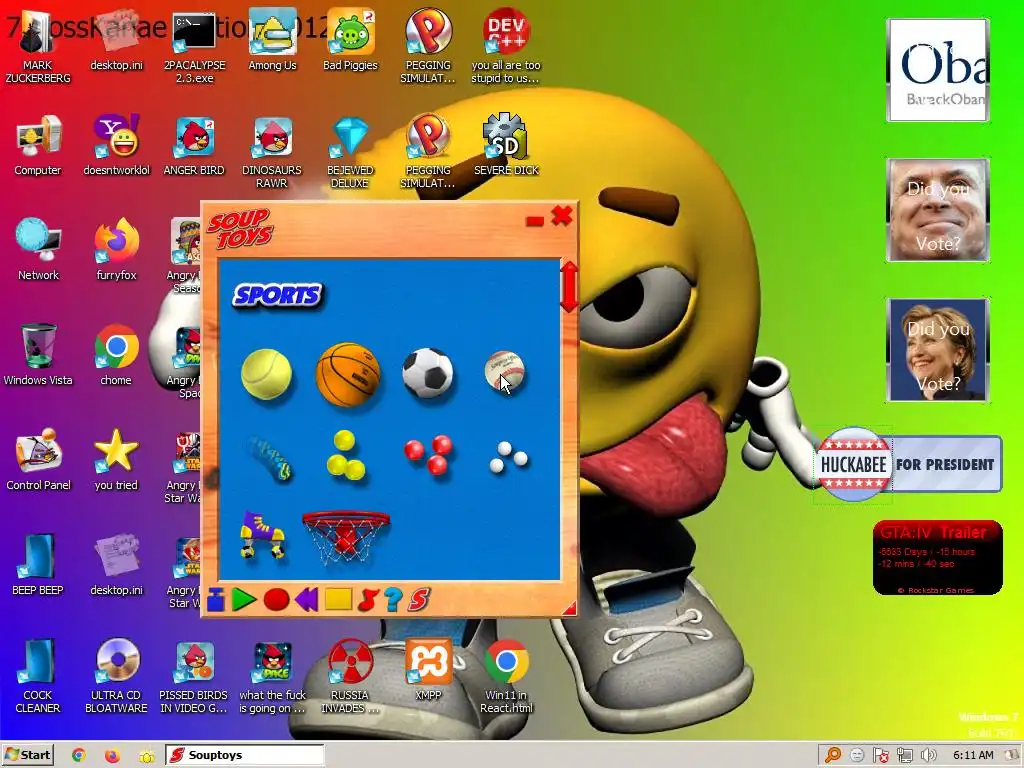The height and width of the screenshot is (768, 1024).
Task: Click the GTA:IV Trailer countdown gadget
Action: click(938, 558)
